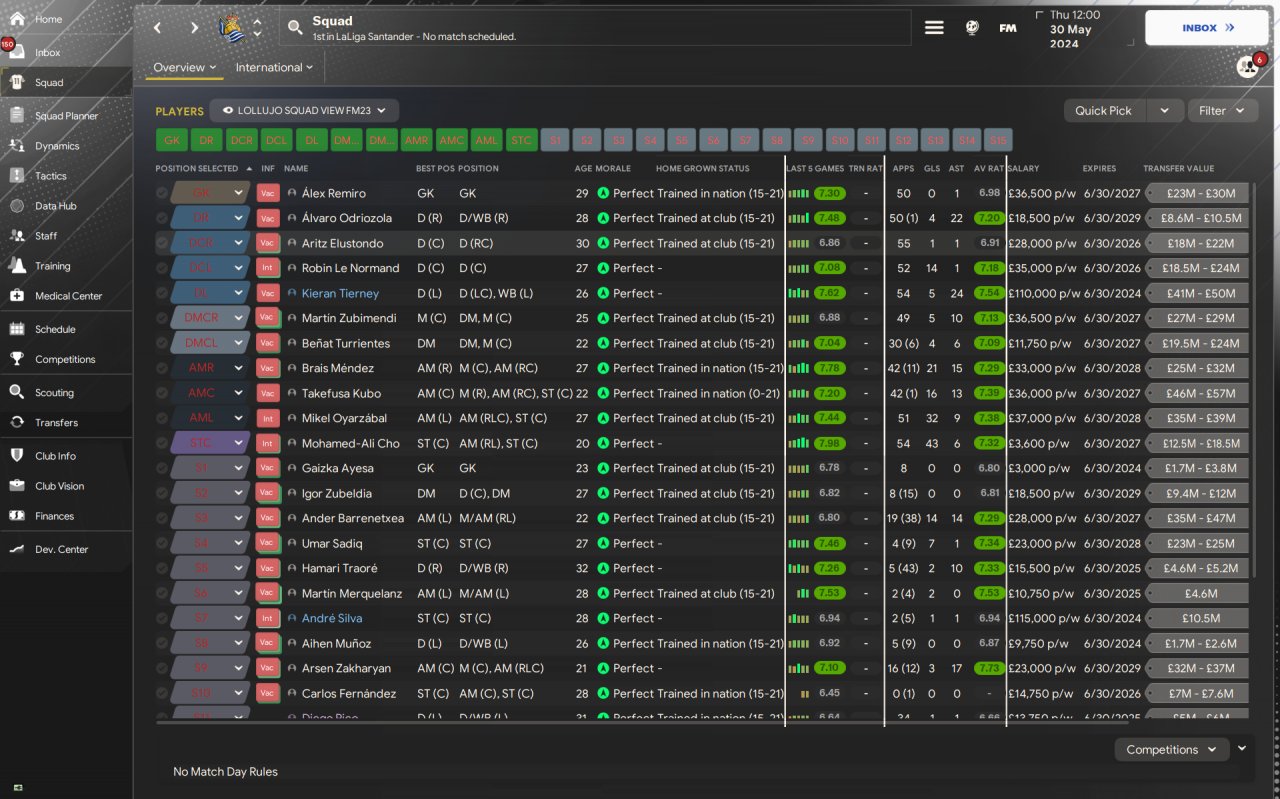Image resolution: width=1280 pixels, height=799 pixels.
Task: Tick the selection circle for Umar Sadiq
Action: 162,543
